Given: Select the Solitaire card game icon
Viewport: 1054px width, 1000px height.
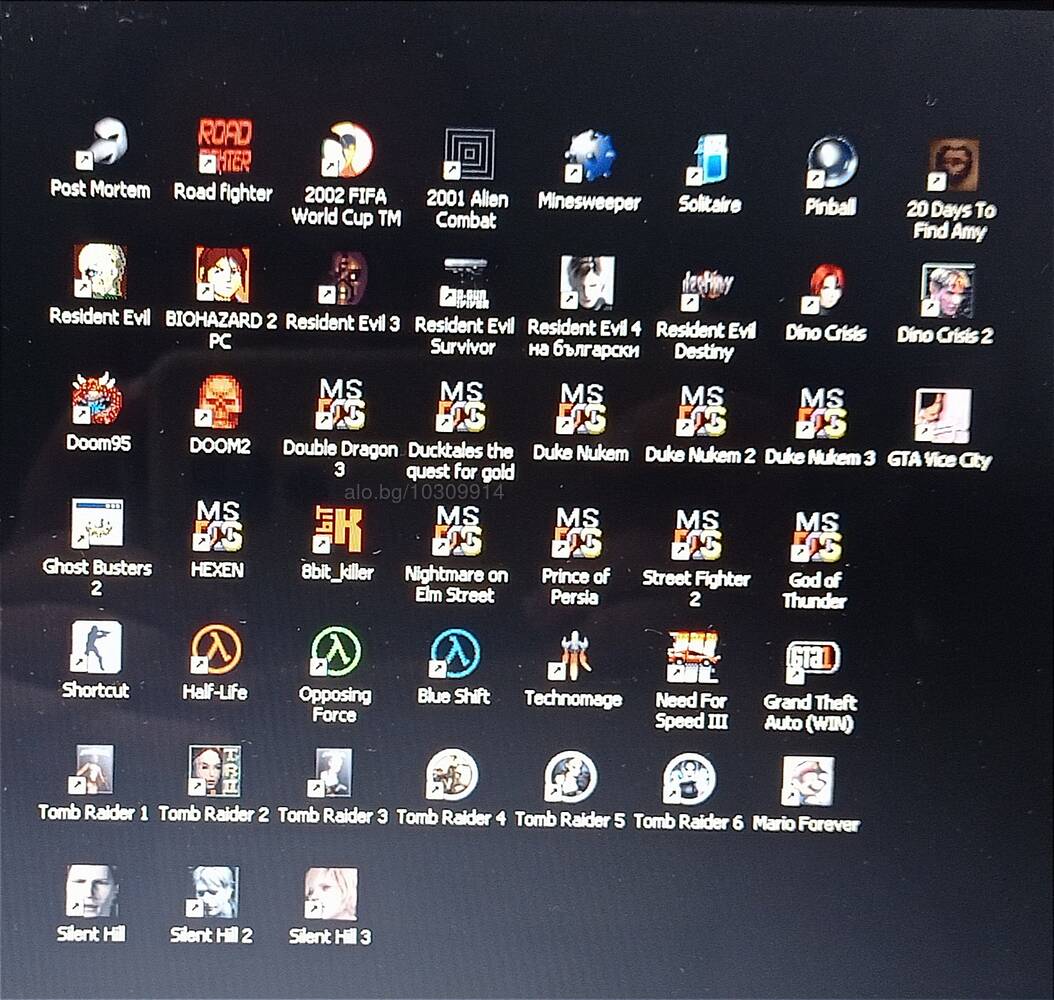Looking at the screenshot, I should [709, 159].
